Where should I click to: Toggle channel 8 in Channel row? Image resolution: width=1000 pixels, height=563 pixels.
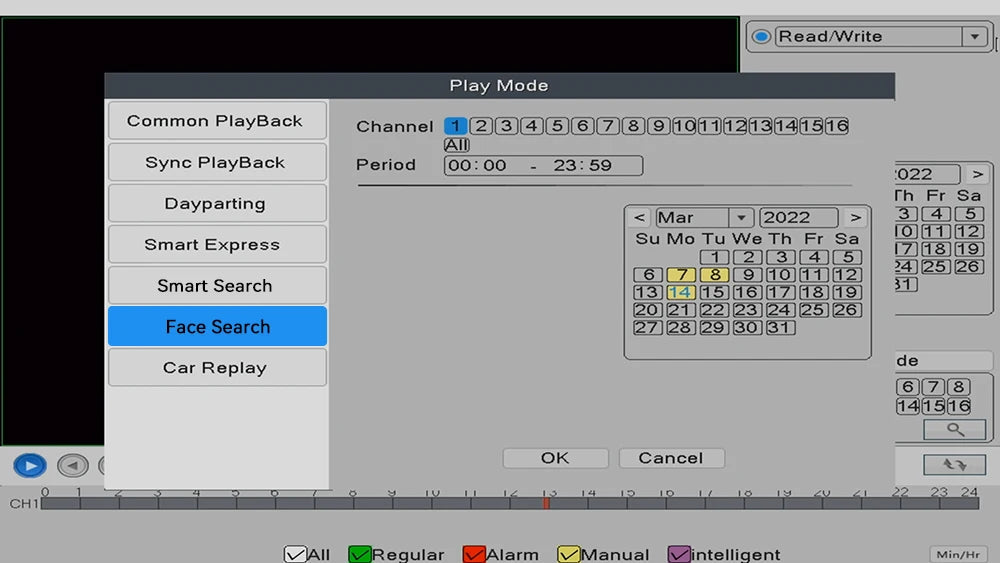pos(633,126)
